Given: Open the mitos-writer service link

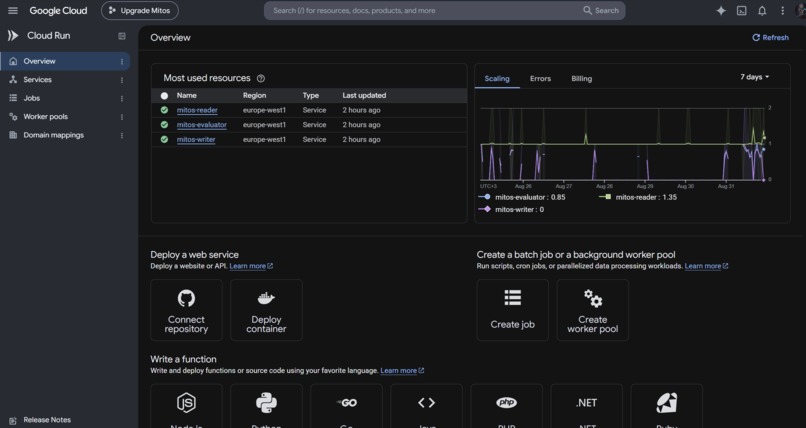Looking at the screenshot, I should (196, 139).
